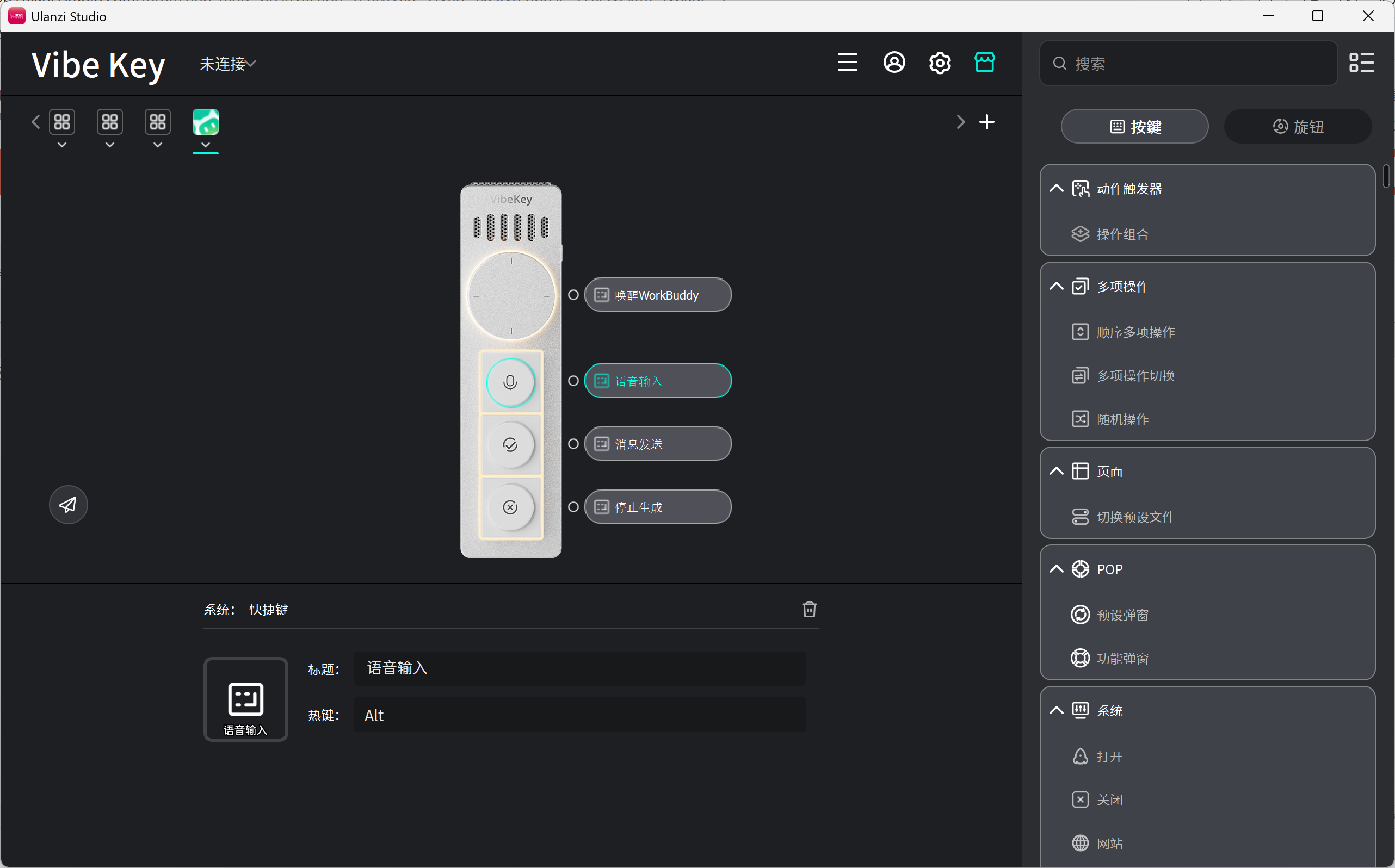Image resolution: width=1395 pixels, height=868 pixels.
Task: Select radio circle beside 唤醒WorkBuddy
Action: pyautogui.click(x=573, y=295)
